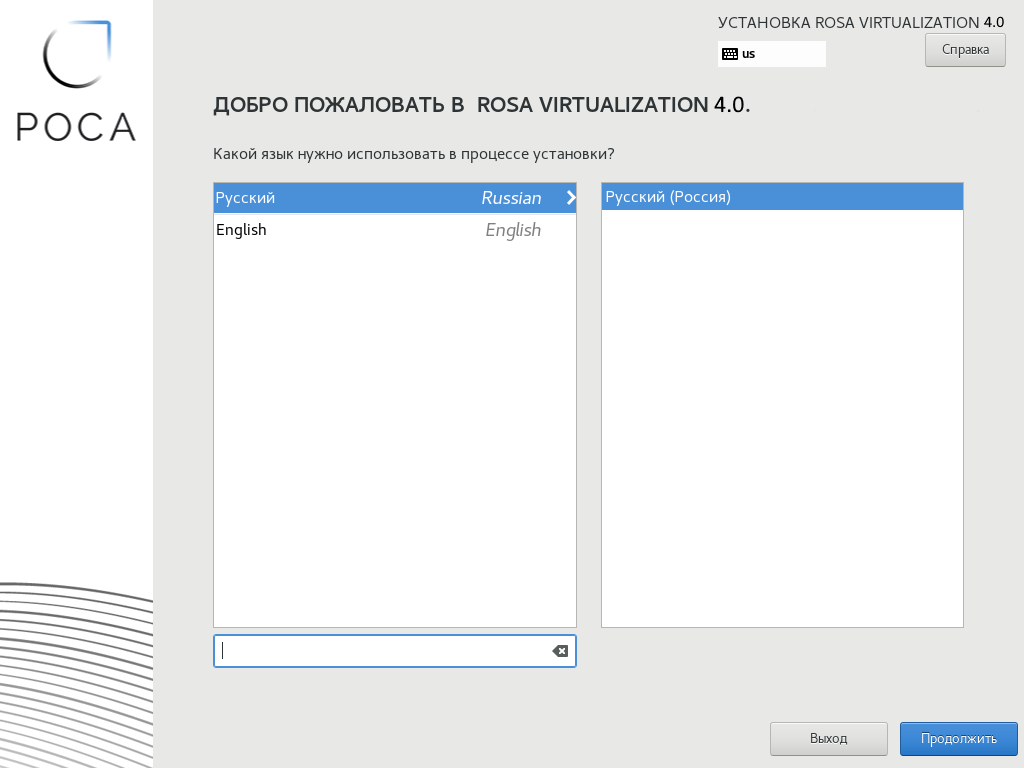Screen dimensions: 1024x768
Task: Click empty space in the locale list panel
Action: pos(782,420)
